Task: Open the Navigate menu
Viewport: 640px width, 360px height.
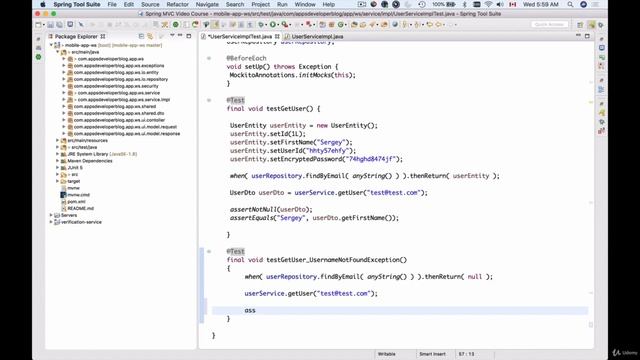Action: pyautogui.click(x=207, y=4)
